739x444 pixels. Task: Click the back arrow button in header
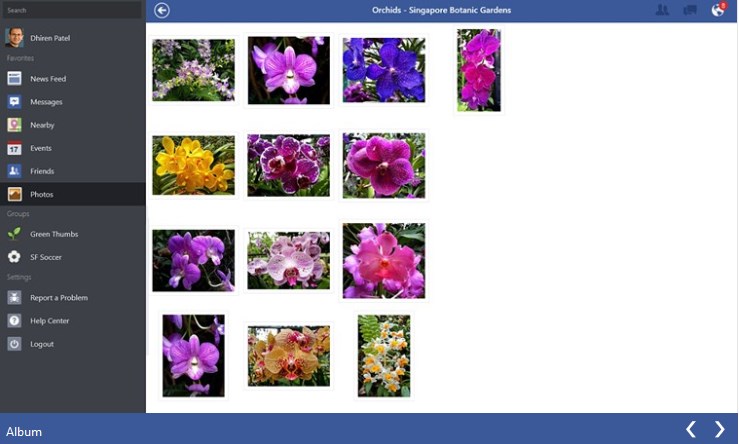[162, 10]
